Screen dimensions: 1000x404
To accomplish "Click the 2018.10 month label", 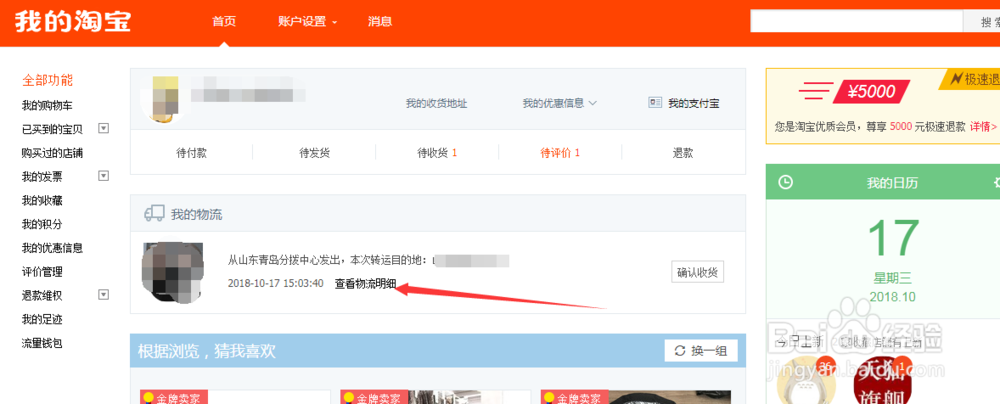I will (x=893, y=297).
